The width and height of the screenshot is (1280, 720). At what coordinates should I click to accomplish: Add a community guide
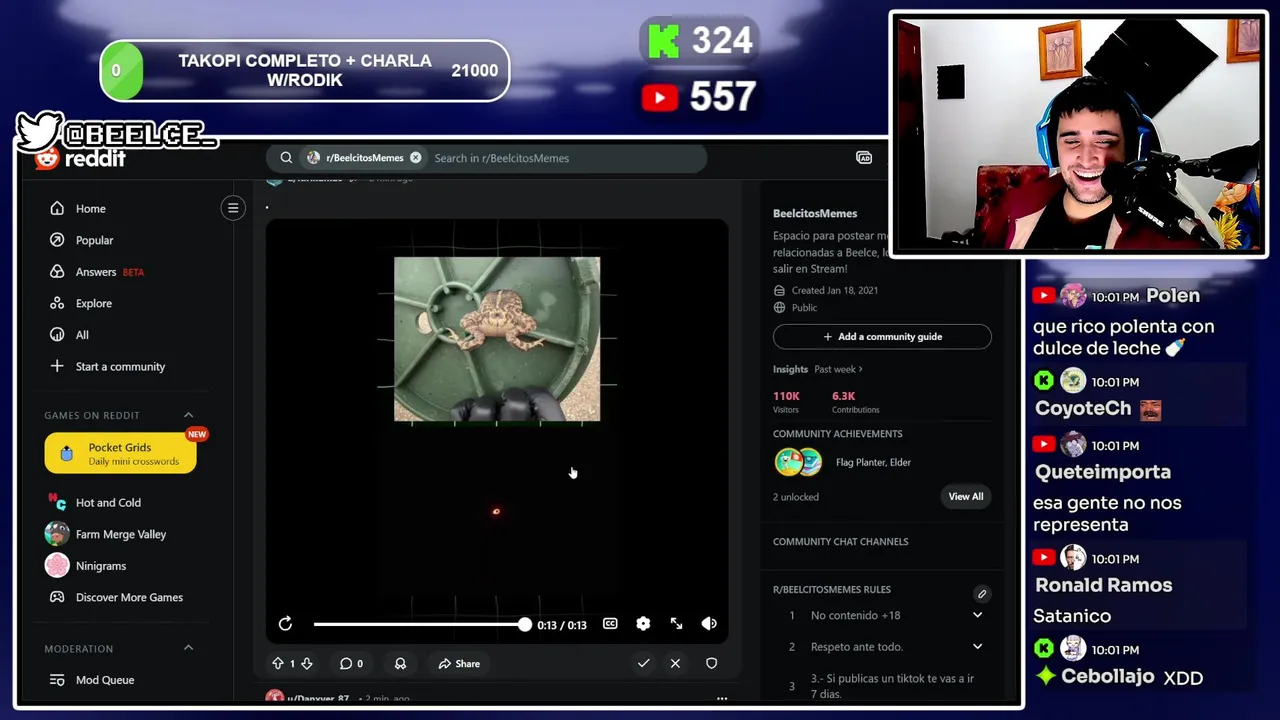tap(882, 337)
